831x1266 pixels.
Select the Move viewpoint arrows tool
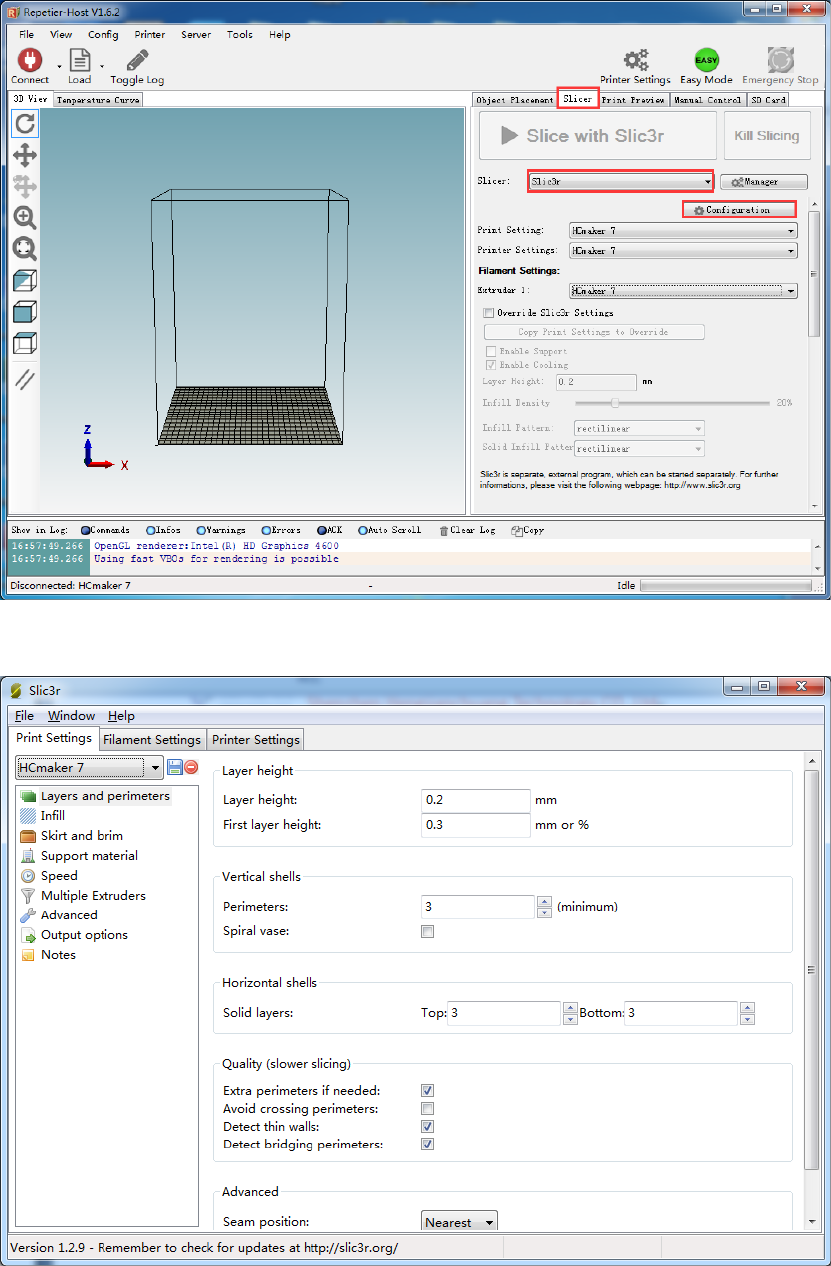(x=25, y=155)
